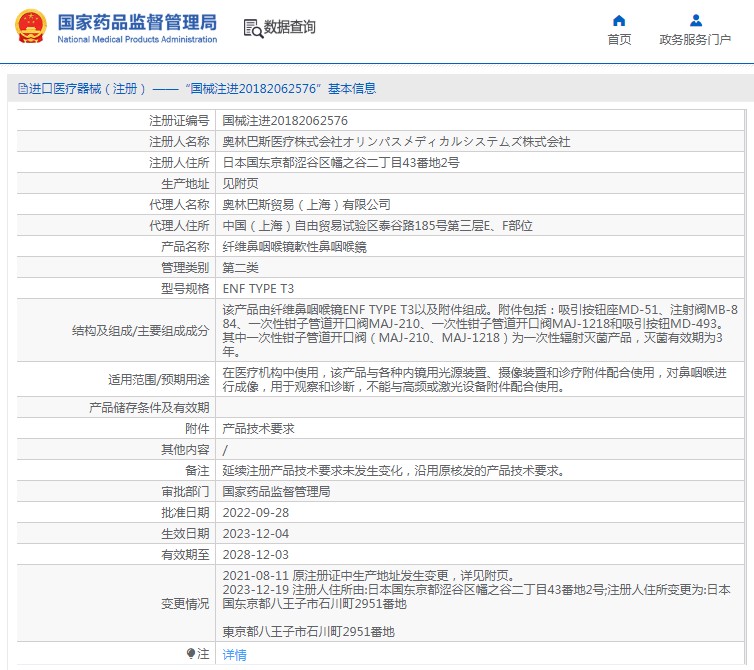Viewport: 754px width, 670px height.
Task: Click the 变更情况 row label
Action: click(x=185, y=604)
